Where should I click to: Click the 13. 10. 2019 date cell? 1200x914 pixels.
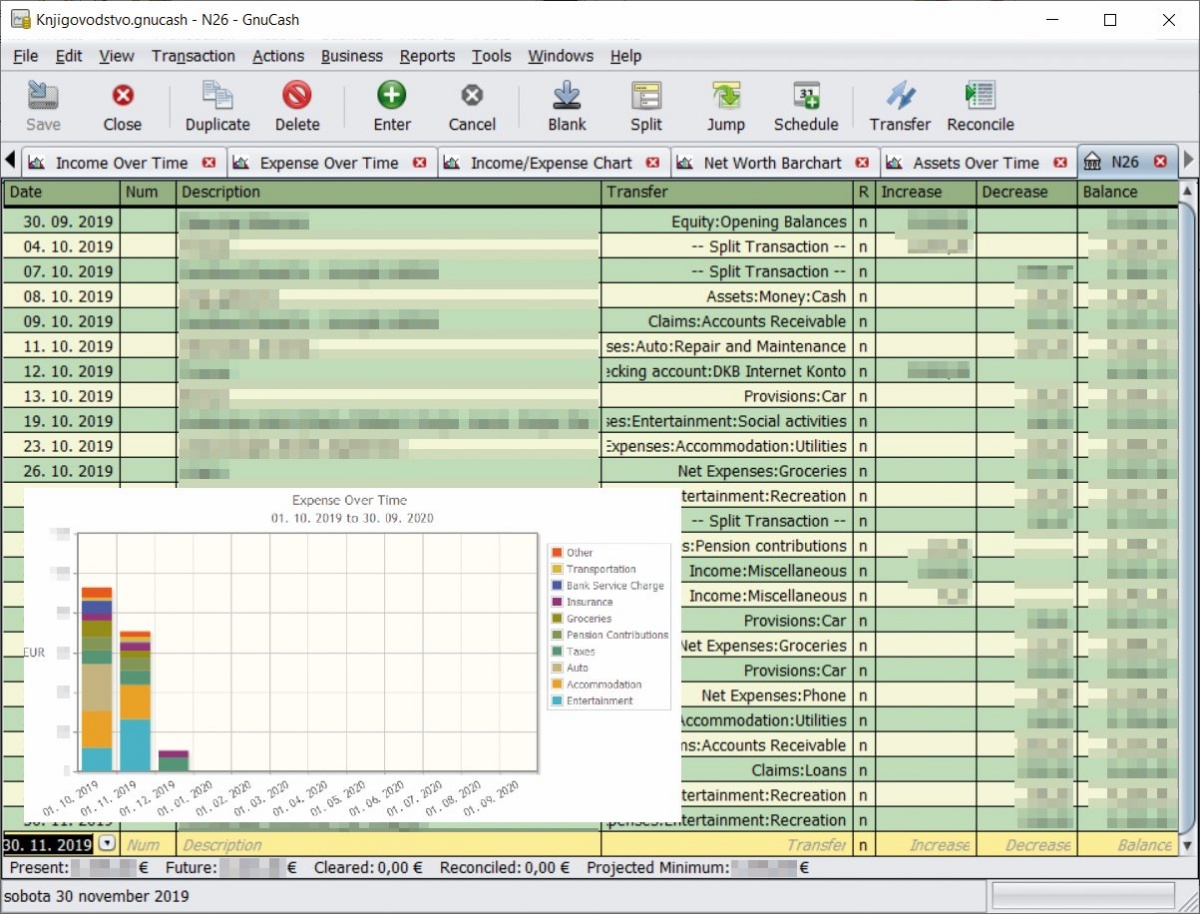pyautogui.click(x=62, y=396)
